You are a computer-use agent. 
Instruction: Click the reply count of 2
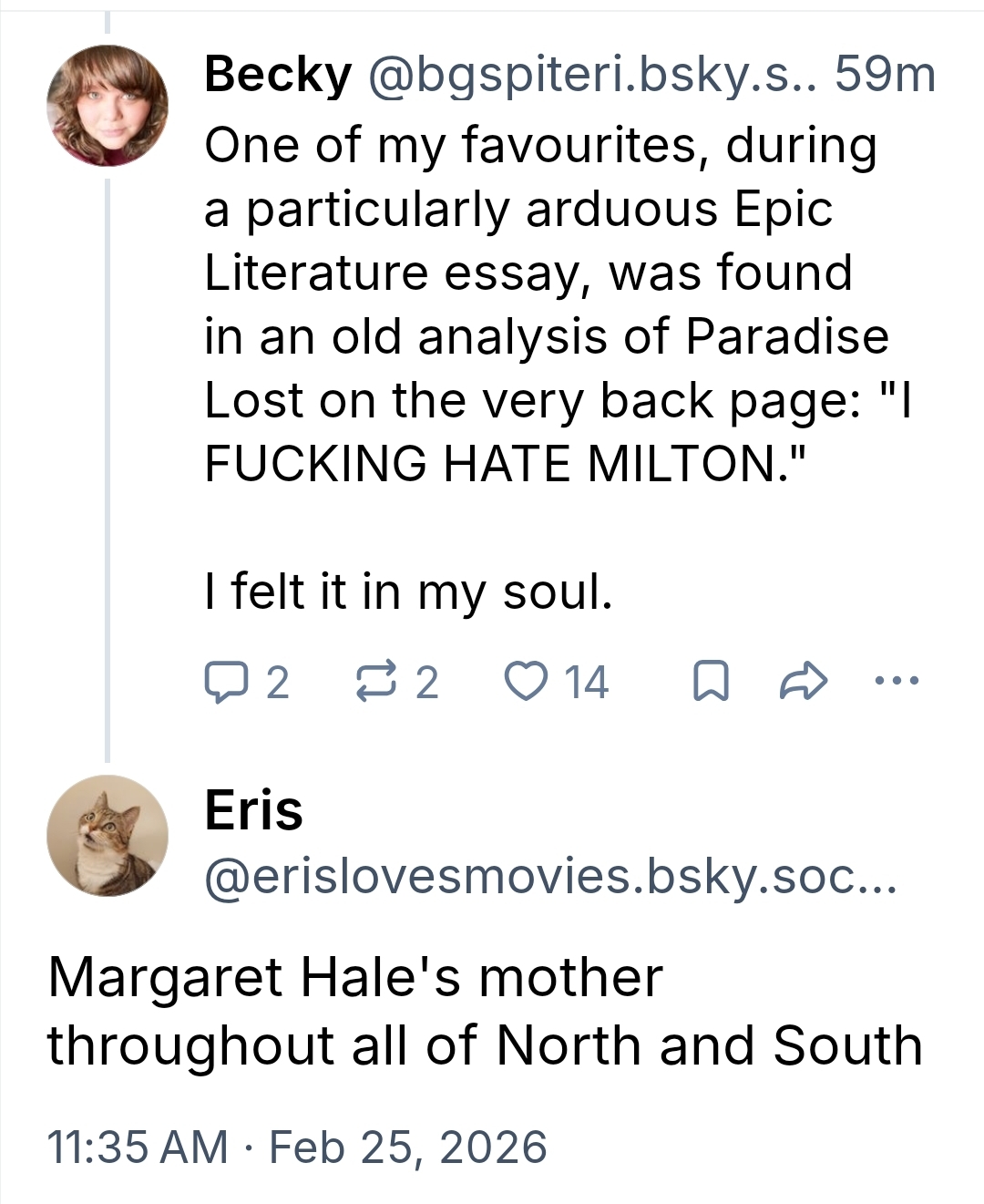(x=278, y=683)
